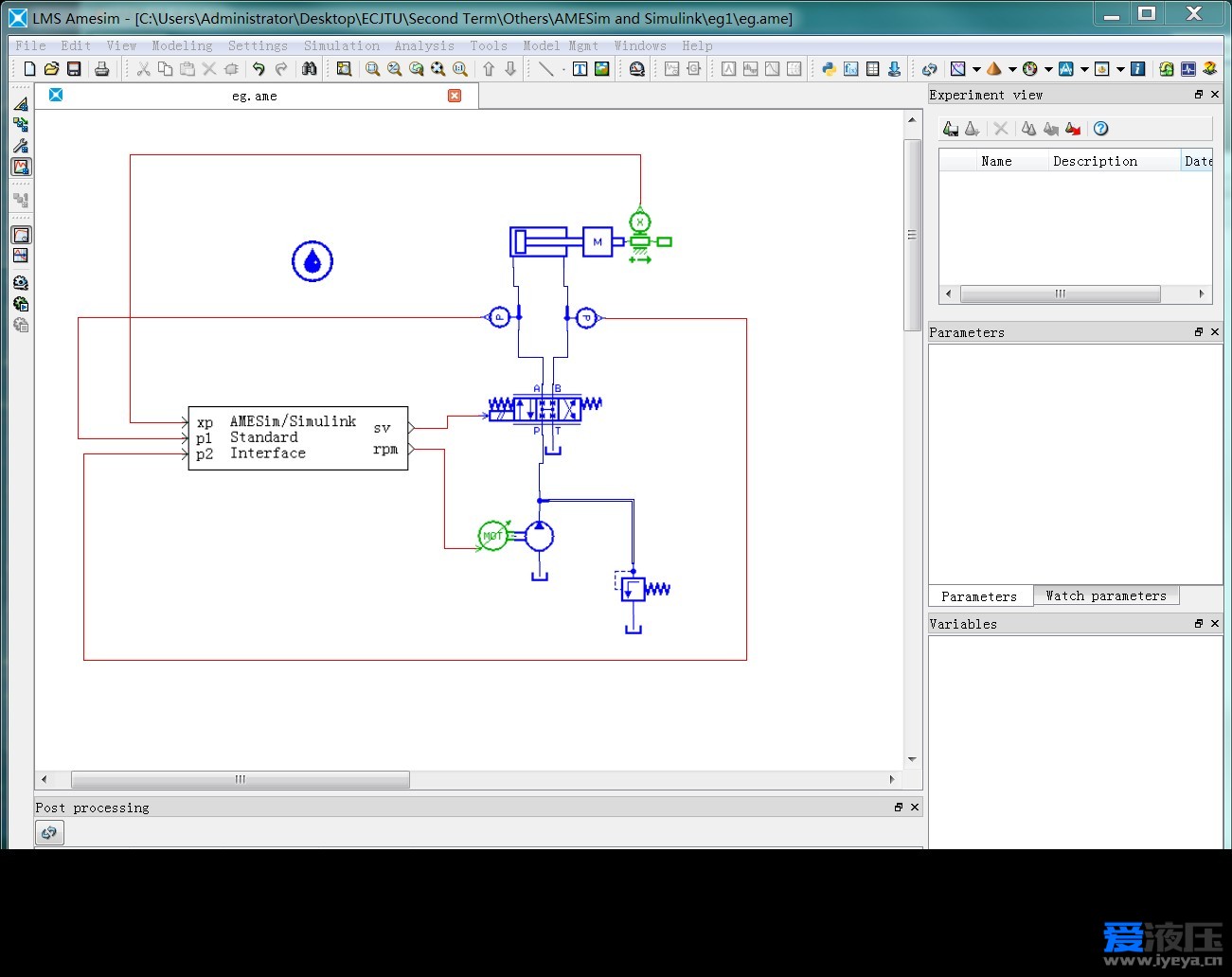Open the Modeling menu

(x=182, y=45)
